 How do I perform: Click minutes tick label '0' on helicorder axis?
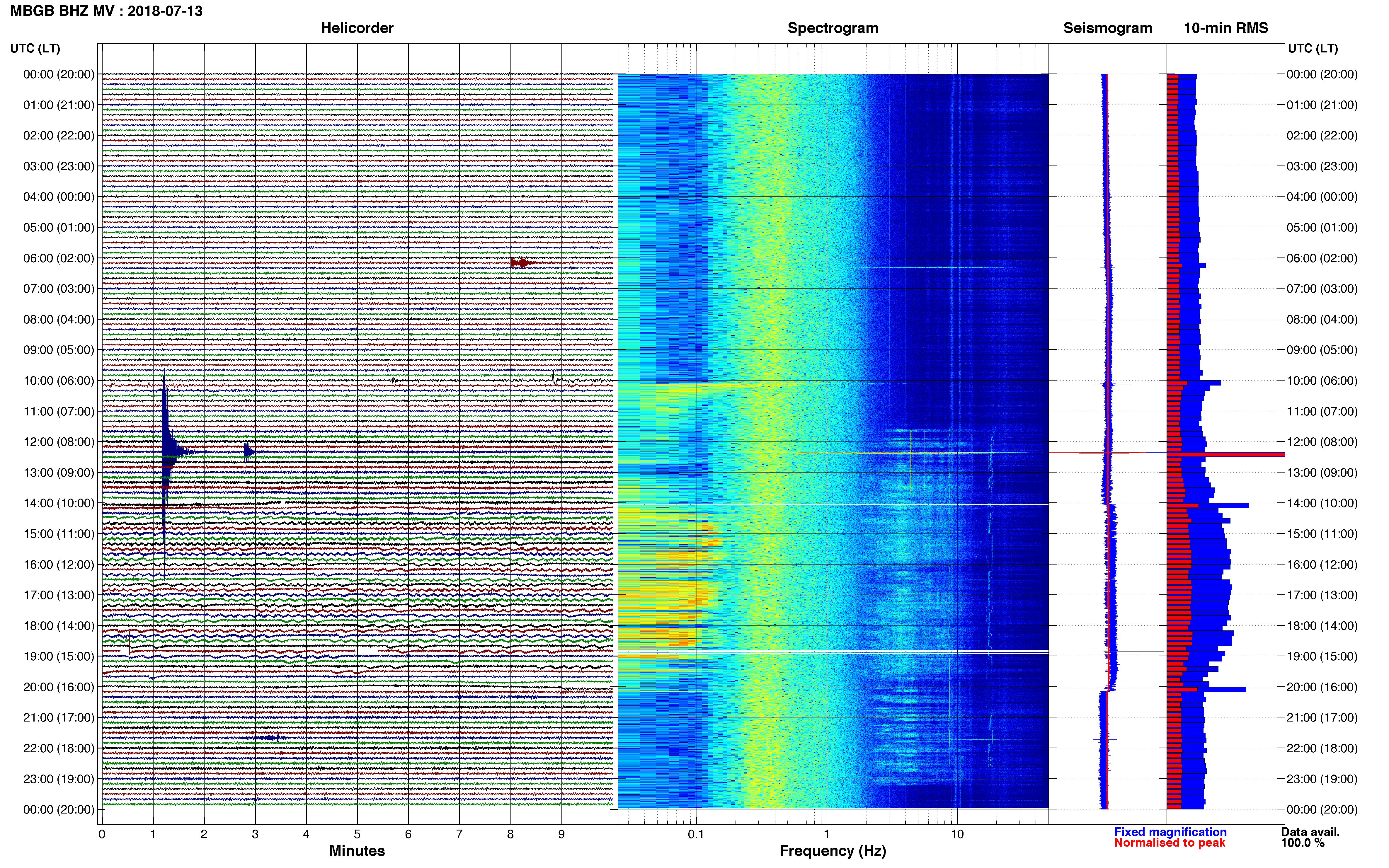[x=102, y=834]
